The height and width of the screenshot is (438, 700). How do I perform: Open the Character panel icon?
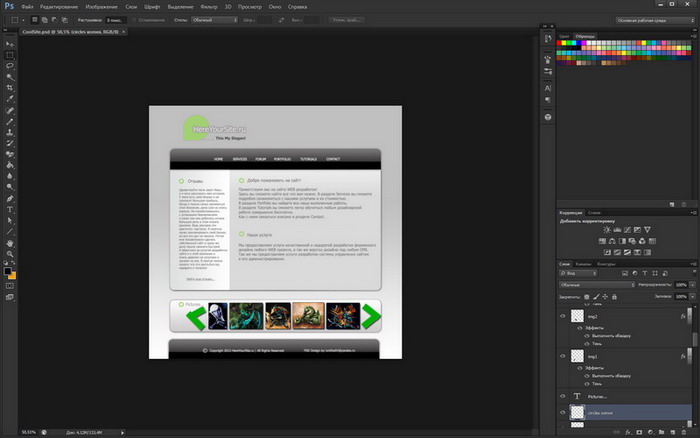(547, 86)
